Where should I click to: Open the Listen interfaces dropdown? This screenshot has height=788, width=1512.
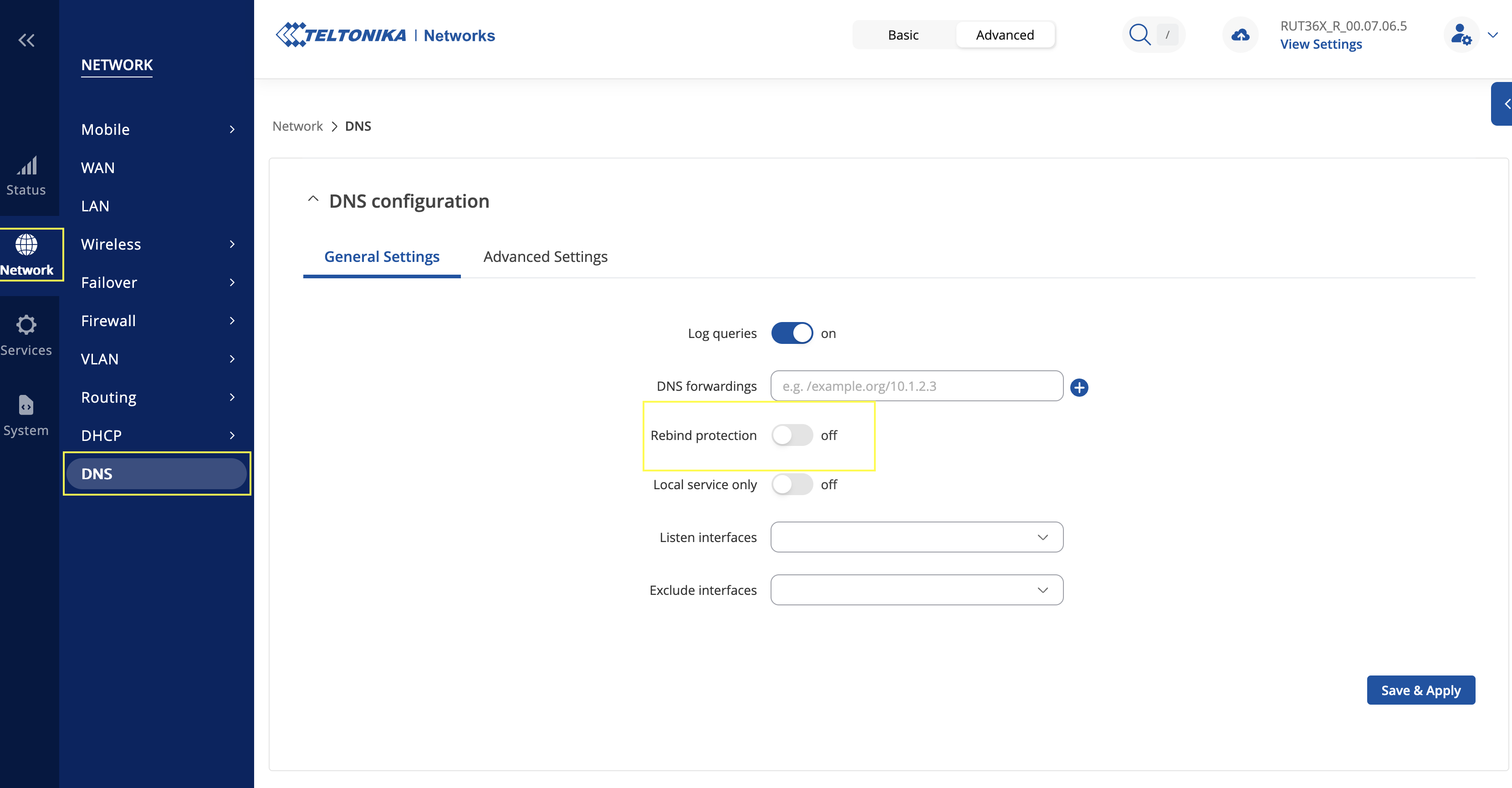coord(916,537)
